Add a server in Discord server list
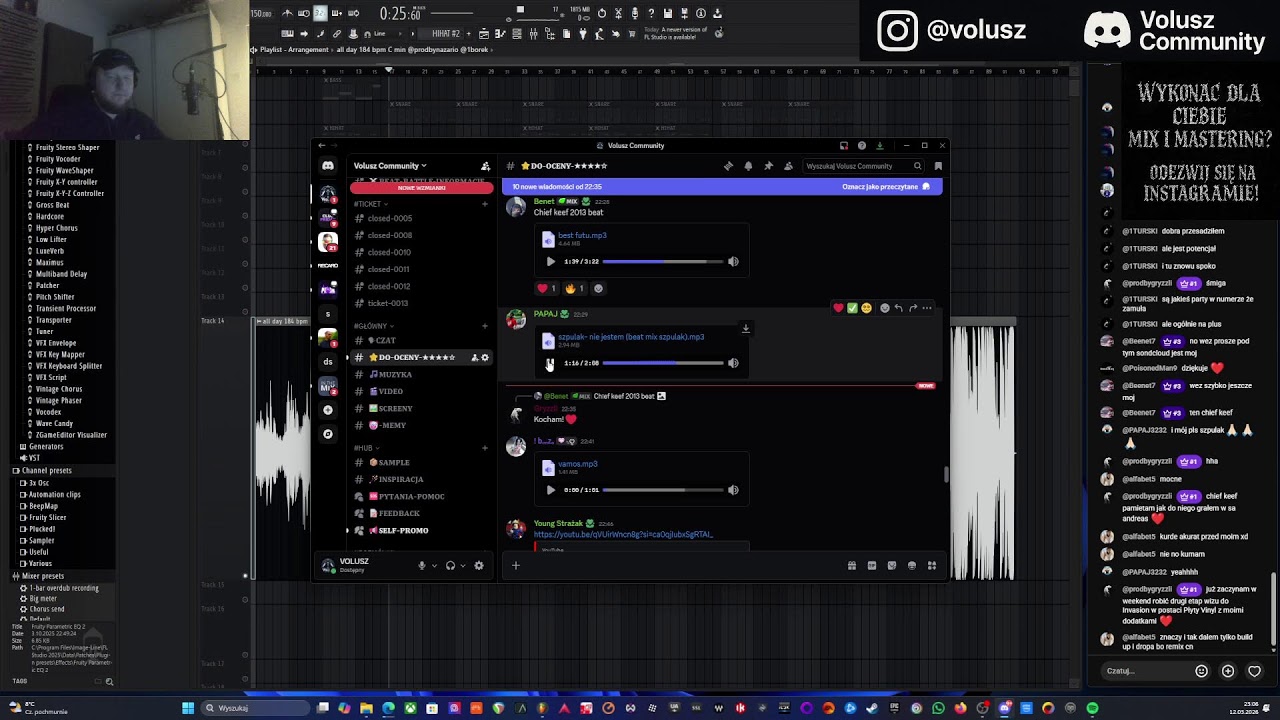Viewport: 1280px width, 720px height. coord(328,410)
